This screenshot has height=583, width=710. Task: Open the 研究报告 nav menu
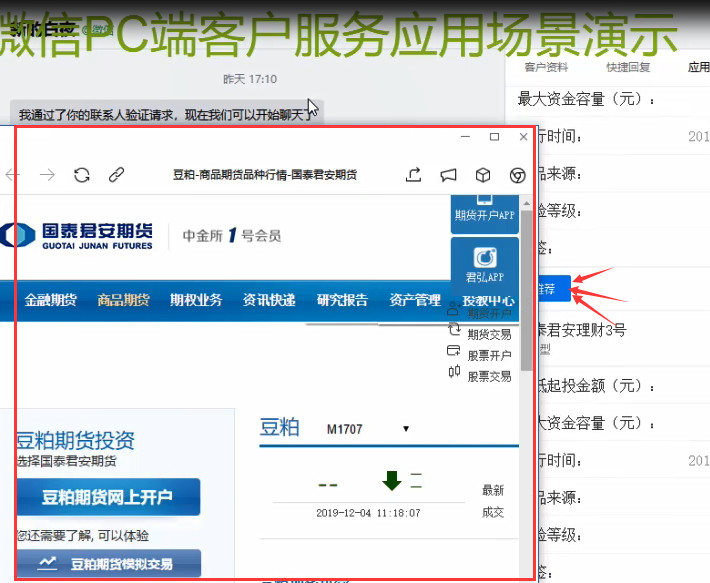[x=342, y=300]
